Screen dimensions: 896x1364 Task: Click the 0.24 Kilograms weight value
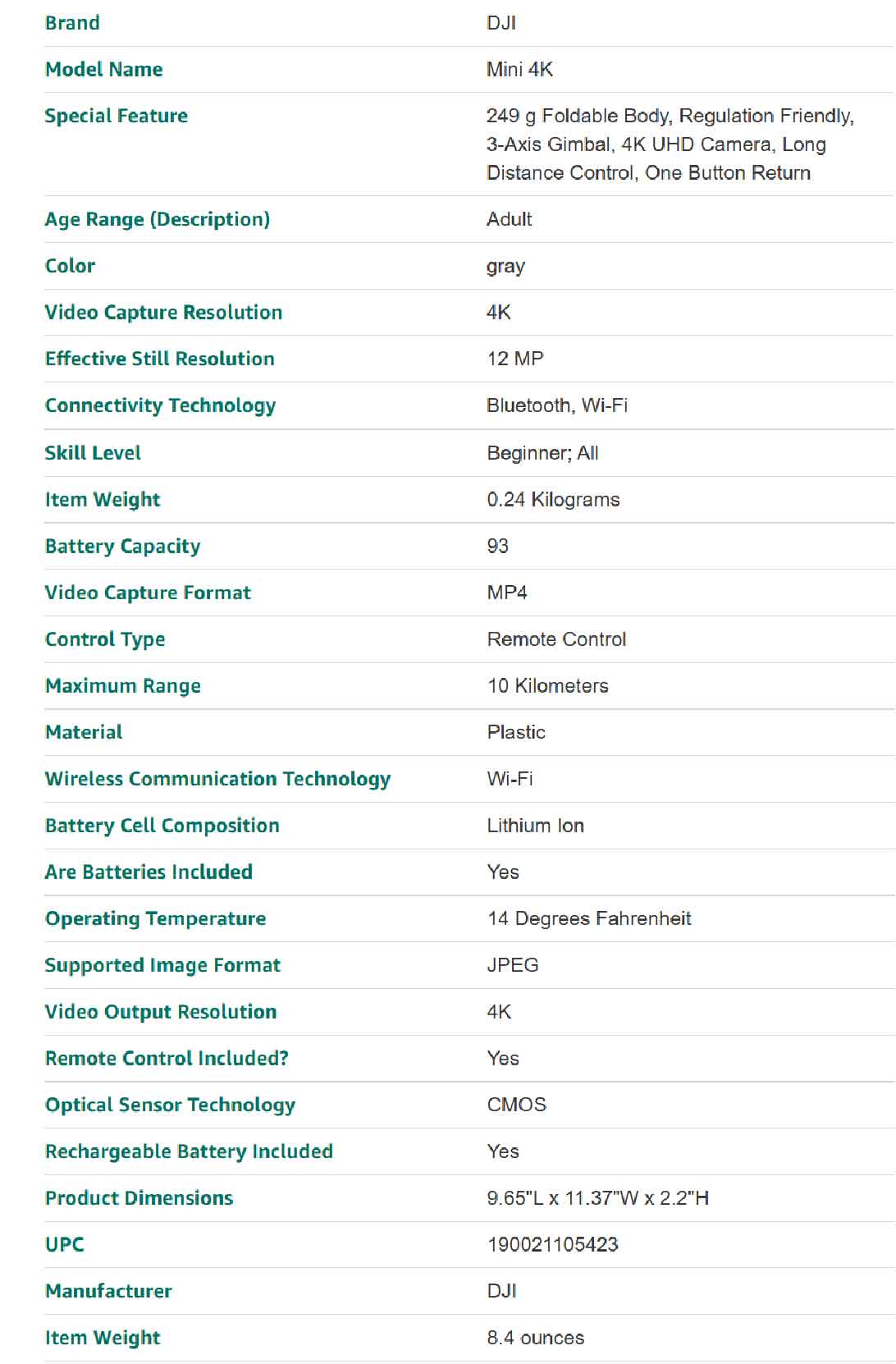point(553,500)
